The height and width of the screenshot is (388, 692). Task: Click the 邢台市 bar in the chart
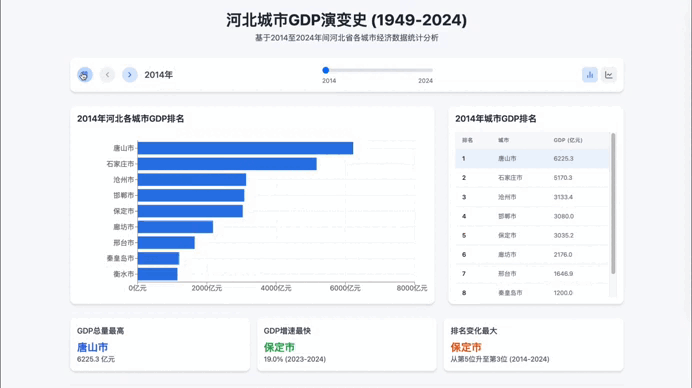coord(166,242)
